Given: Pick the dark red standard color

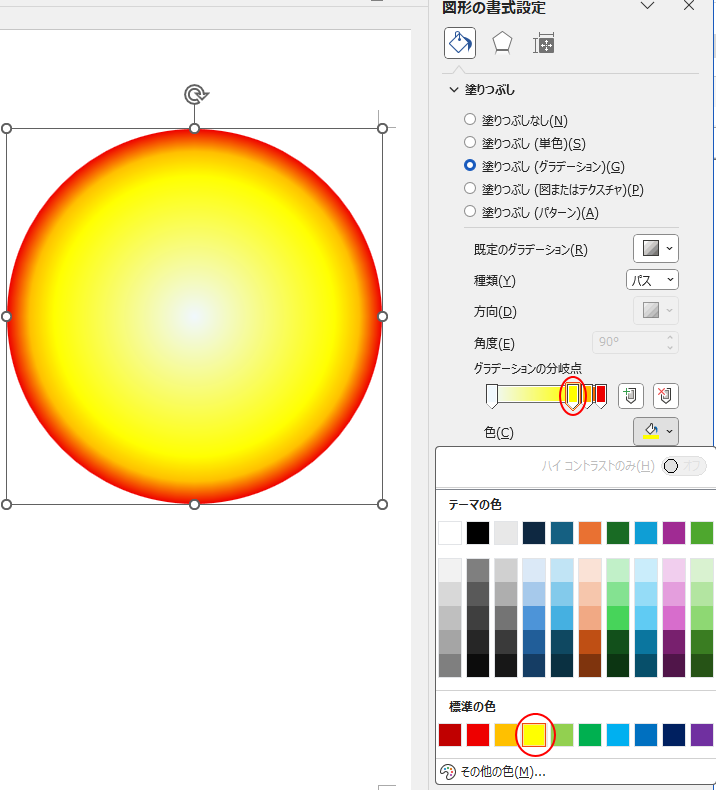Looking at the screenshot, I should pos(450,735).
